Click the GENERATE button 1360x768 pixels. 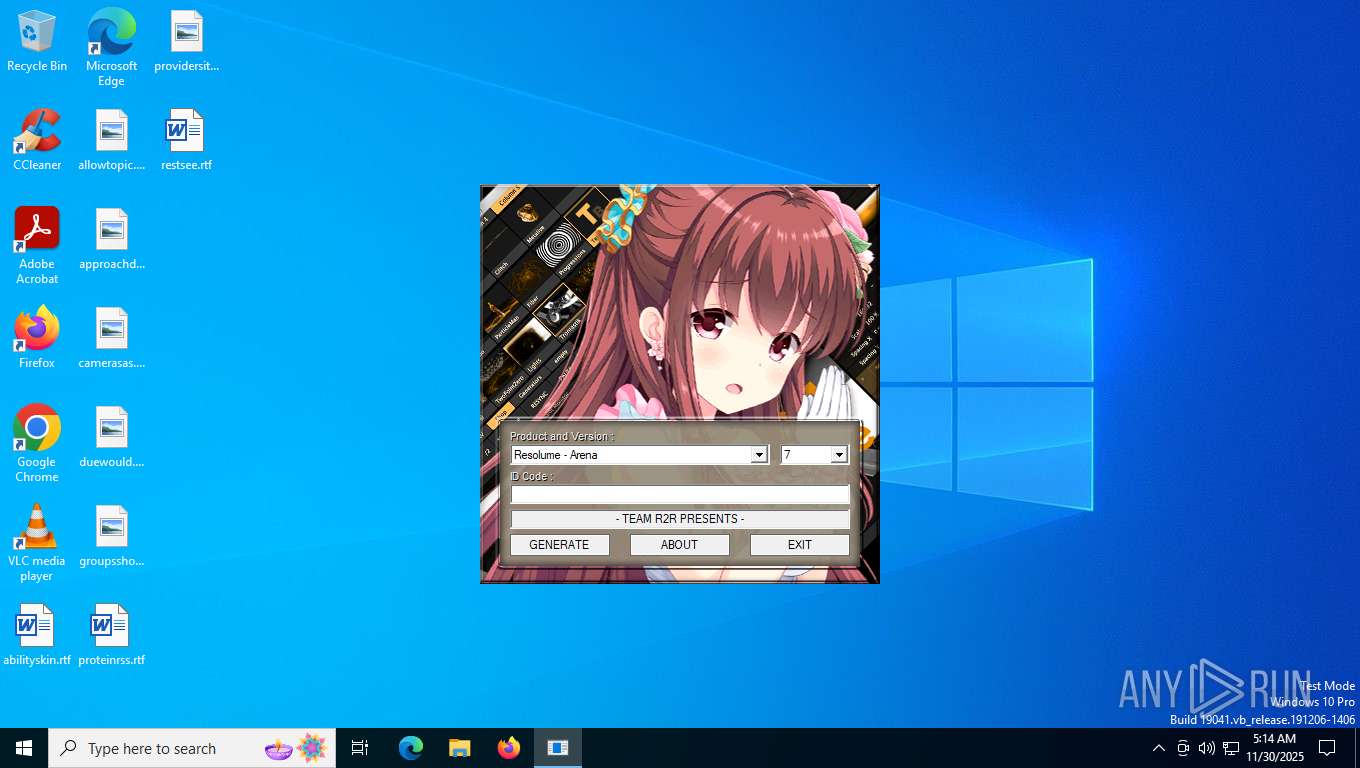(x=559, y=545)
